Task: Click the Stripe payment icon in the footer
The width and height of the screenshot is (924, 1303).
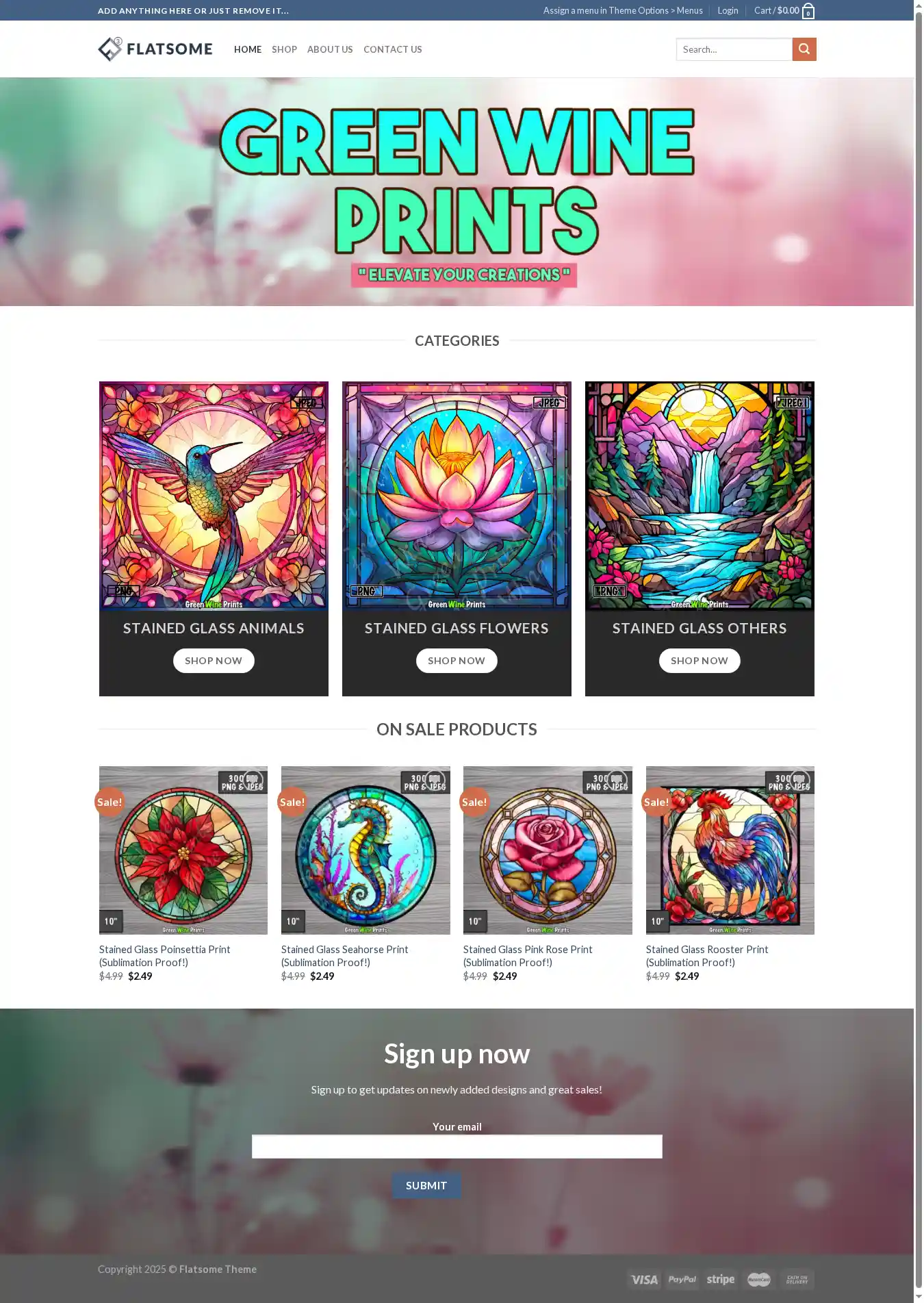Action: click(721, 1279)
